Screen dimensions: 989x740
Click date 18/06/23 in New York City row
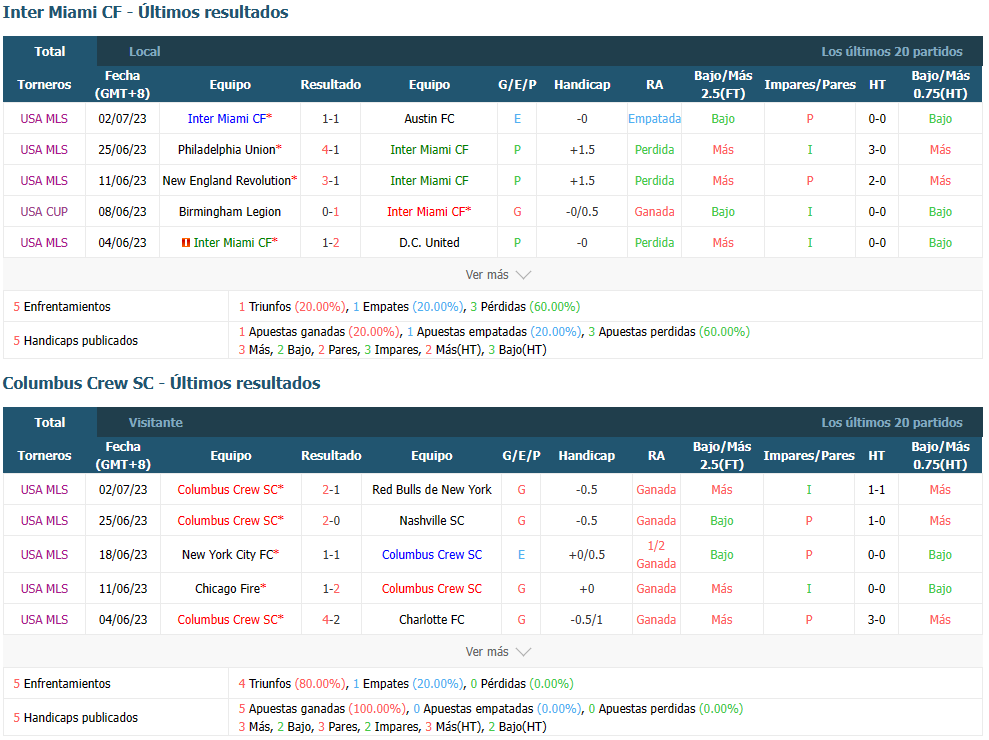(123, 555)
